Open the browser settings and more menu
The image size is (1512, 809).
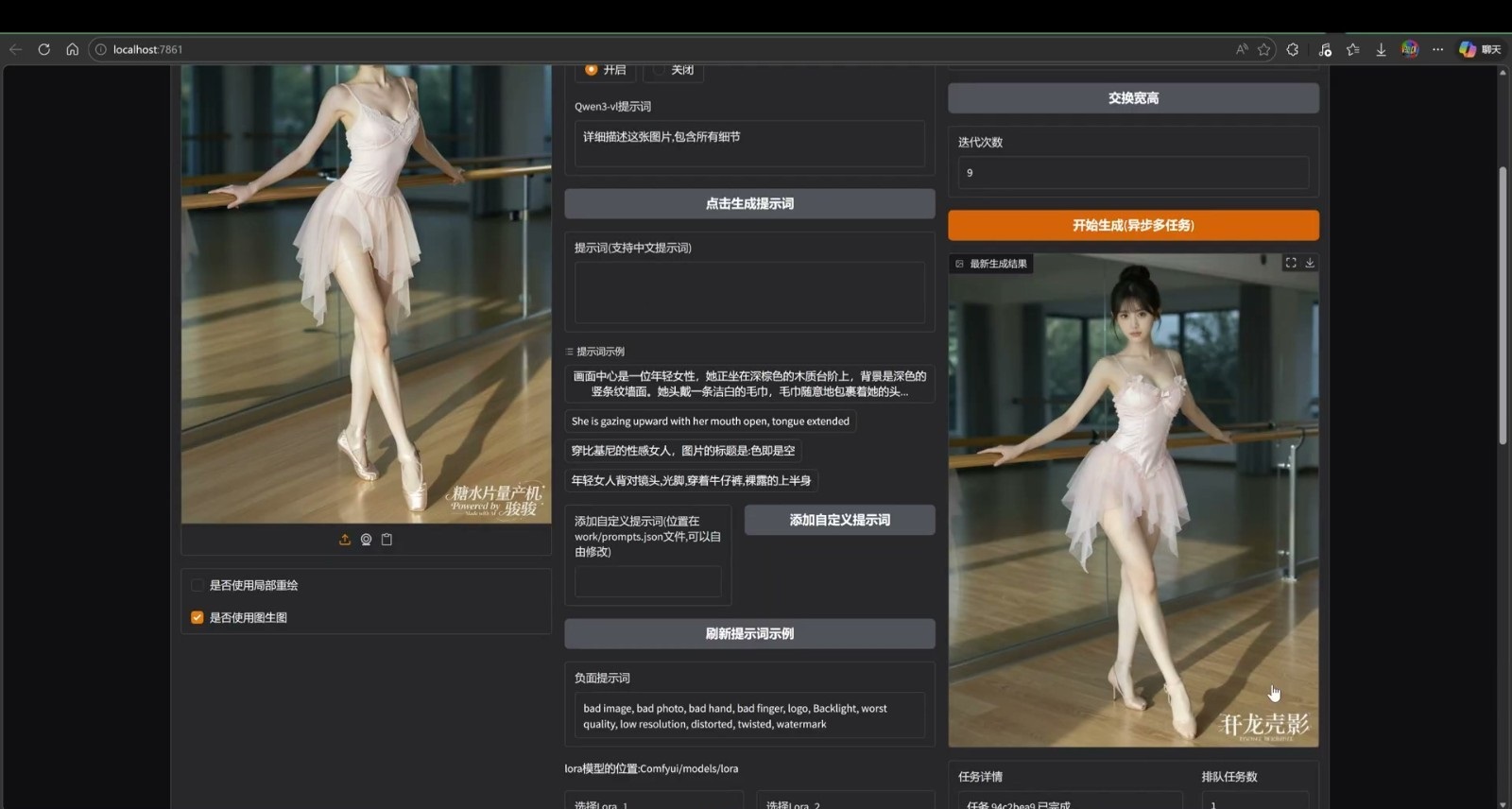point(1437,49)
